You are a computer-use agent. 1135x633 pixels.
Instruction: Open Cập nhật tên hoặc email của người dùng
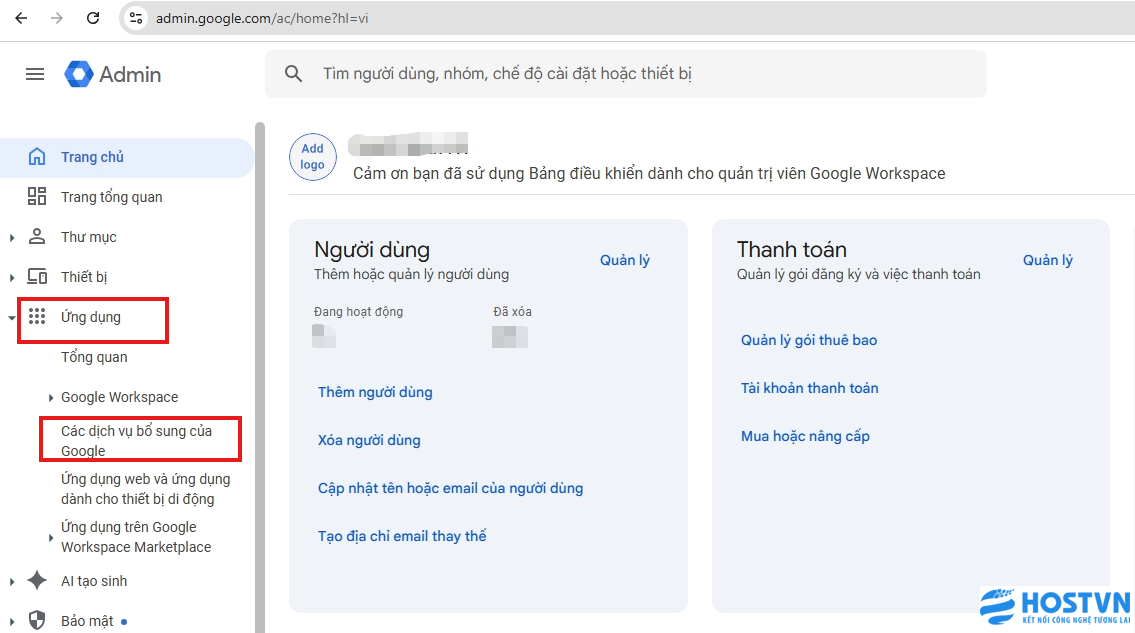(x=450, y=488)
